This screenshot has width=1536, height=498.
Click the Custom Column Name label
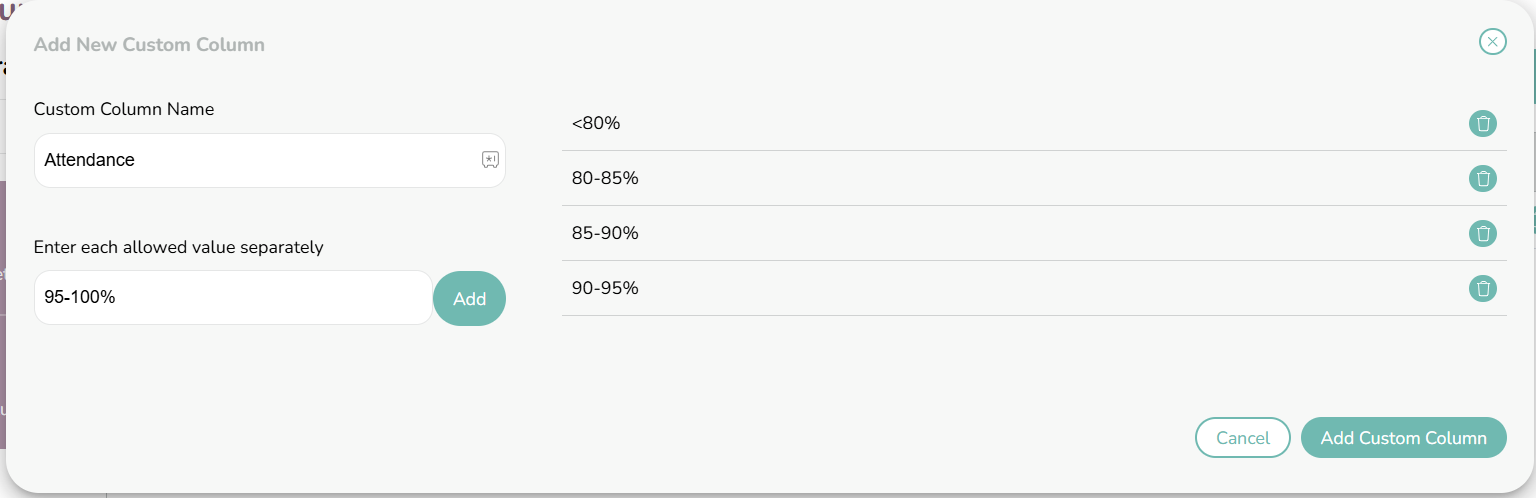pyautogui.click(x=124, y=109)
